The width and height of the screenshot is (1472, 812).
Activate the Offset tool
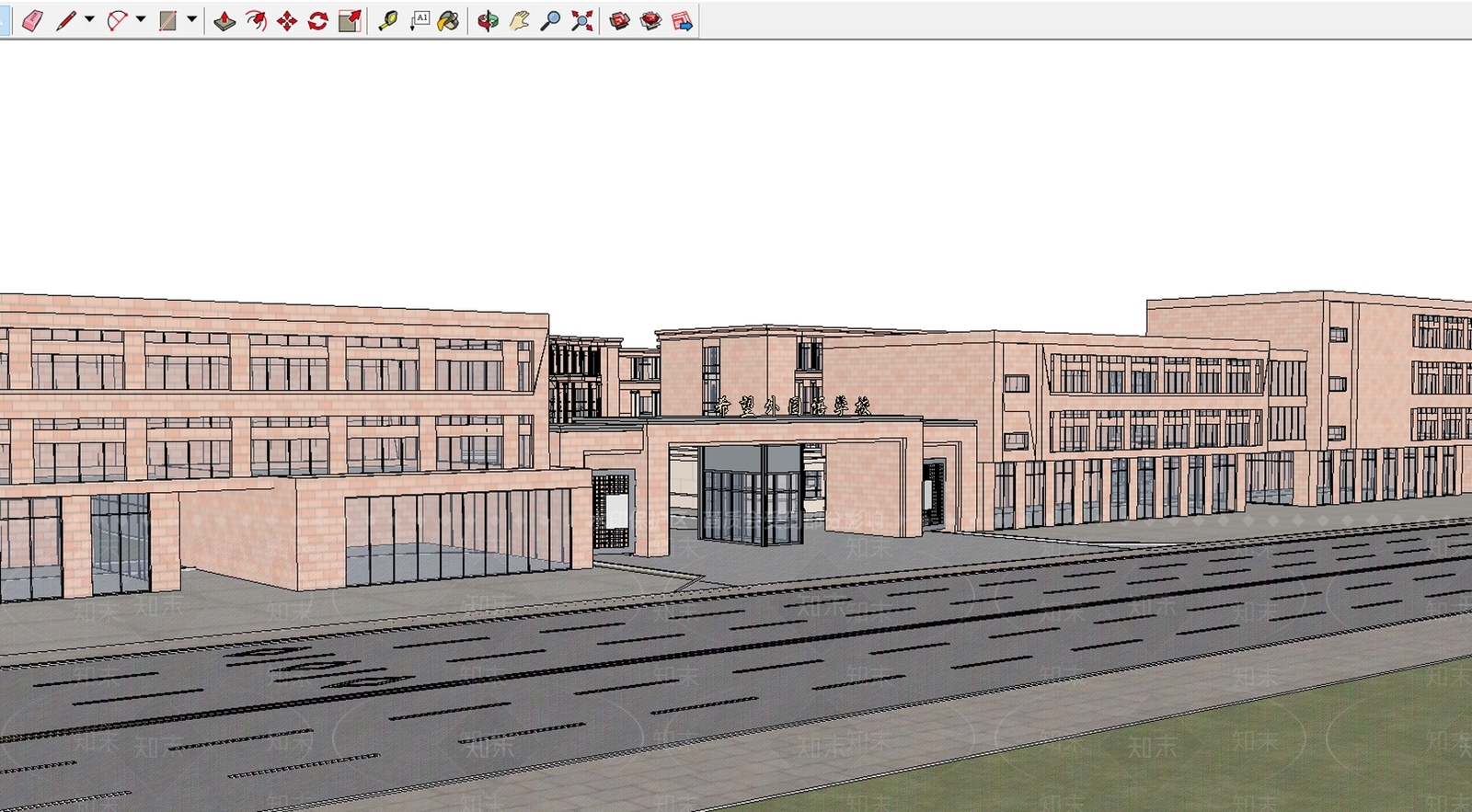pos(256,20)
